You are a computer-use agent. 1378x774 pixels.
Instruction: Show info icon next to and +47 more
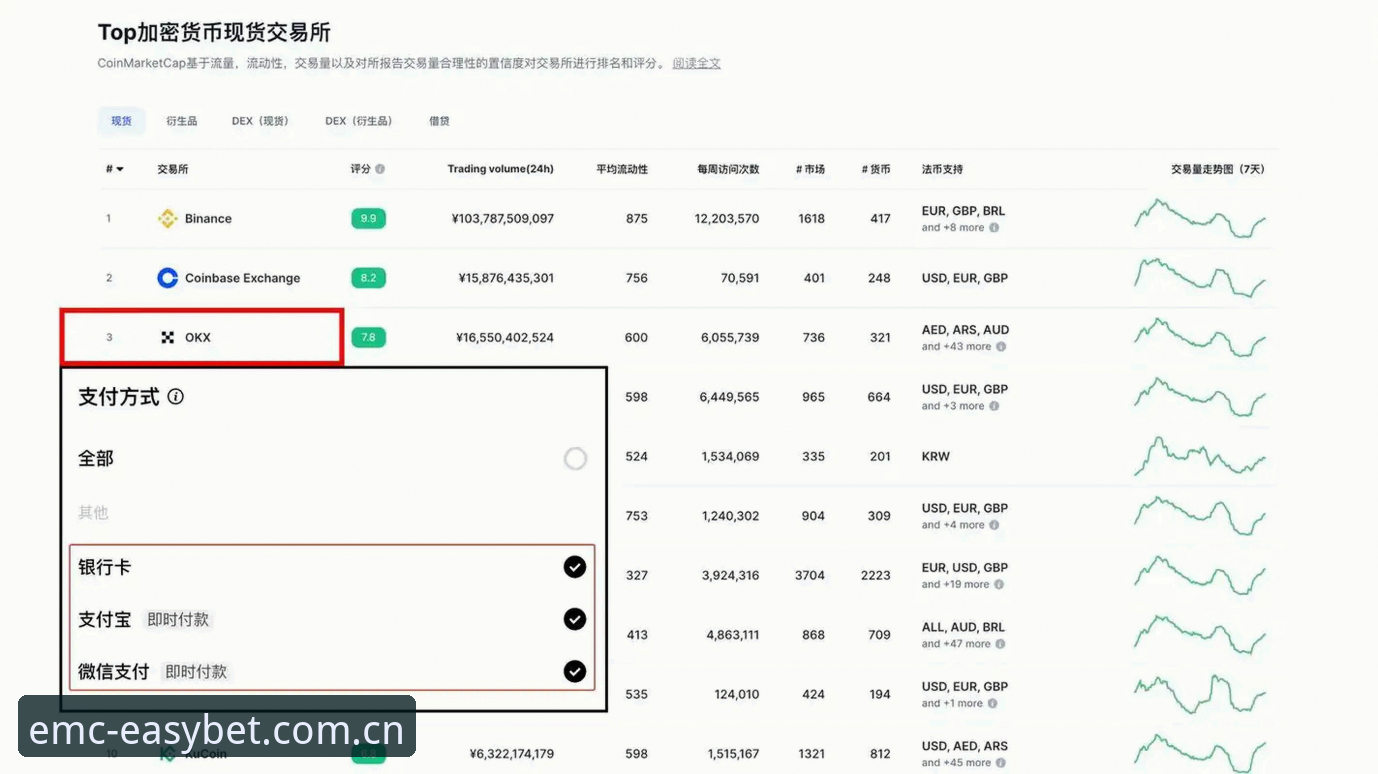pos(1000,644)
